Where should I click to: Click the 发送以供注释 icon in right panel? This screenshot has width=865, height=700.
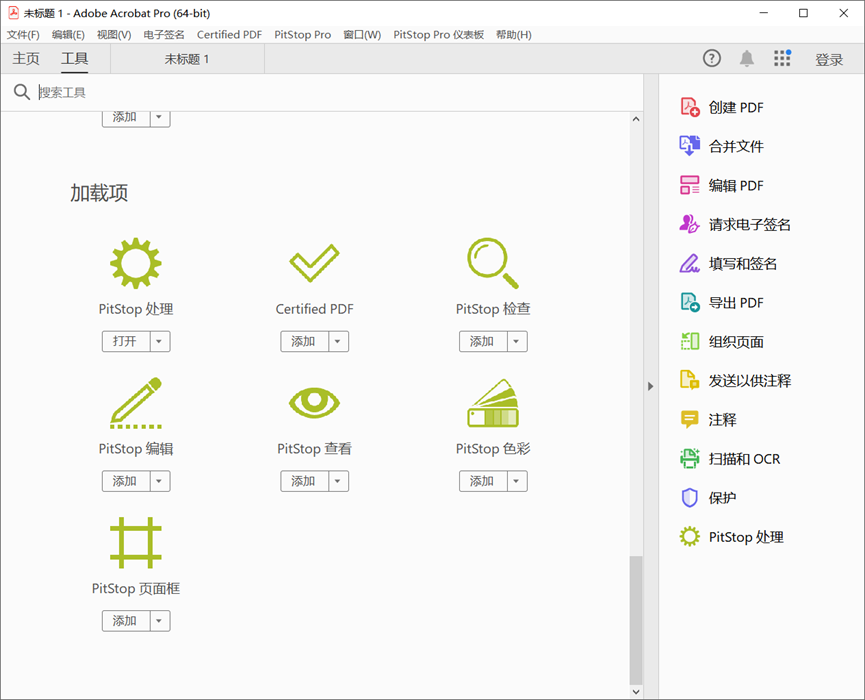tap(690, 380)
